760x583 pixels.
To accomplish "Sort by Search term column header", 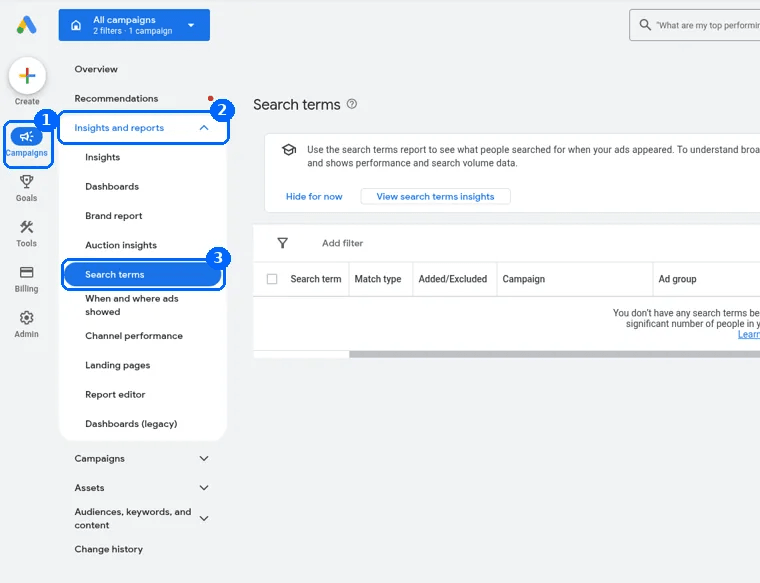I will coord(316,279).
